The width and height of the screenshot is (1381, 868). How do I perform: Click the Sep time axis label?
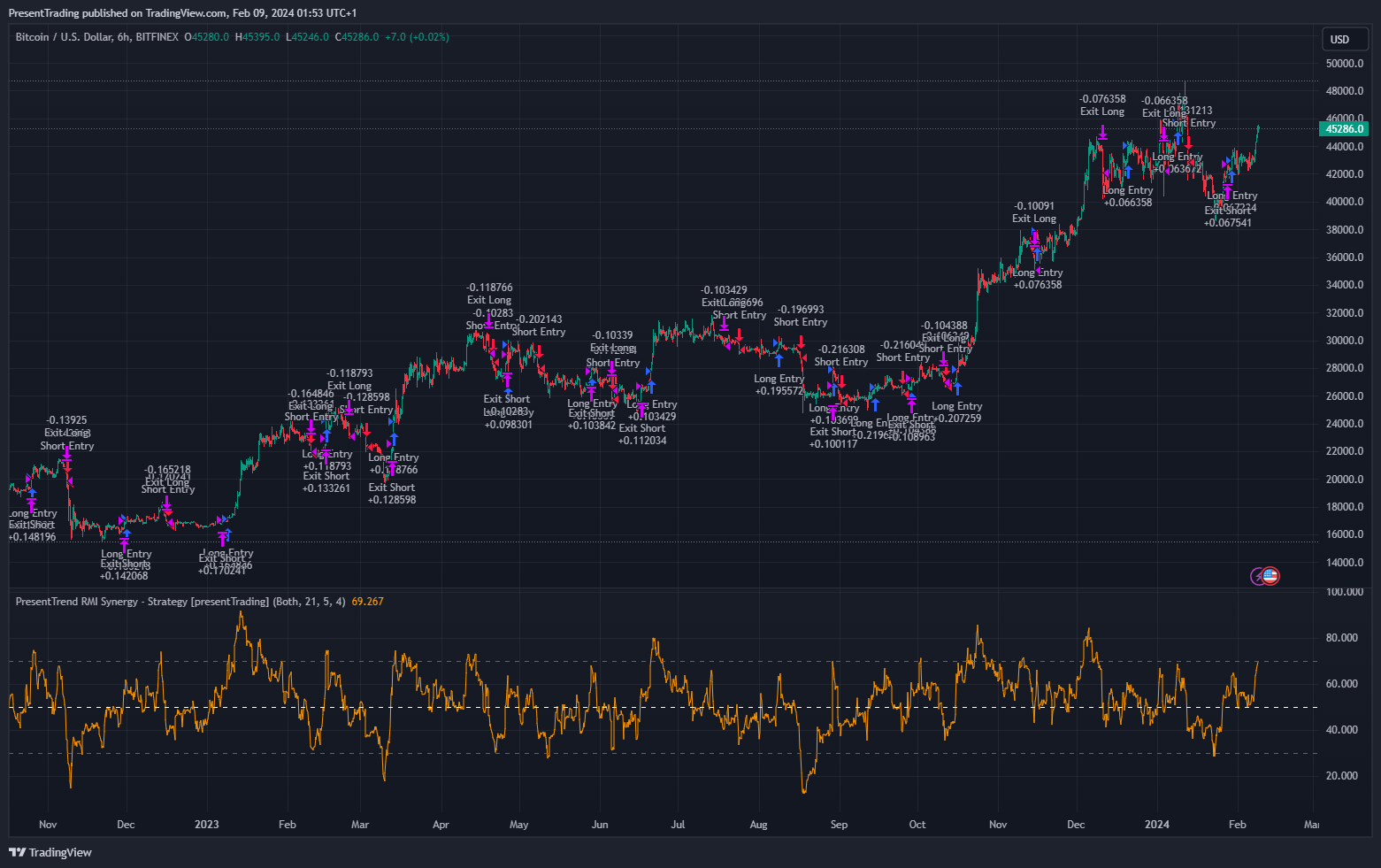pos(839,825)
